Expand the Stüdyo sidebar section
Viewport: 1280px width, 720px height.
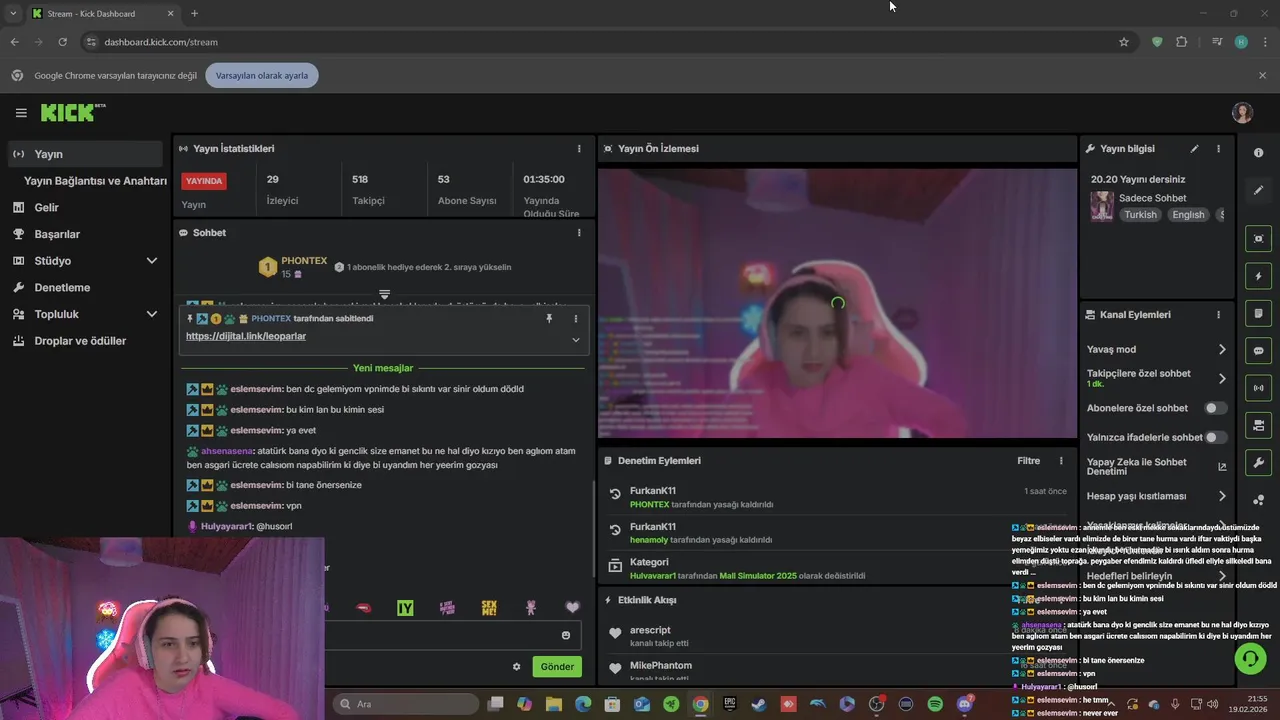(x=152, y=261)
